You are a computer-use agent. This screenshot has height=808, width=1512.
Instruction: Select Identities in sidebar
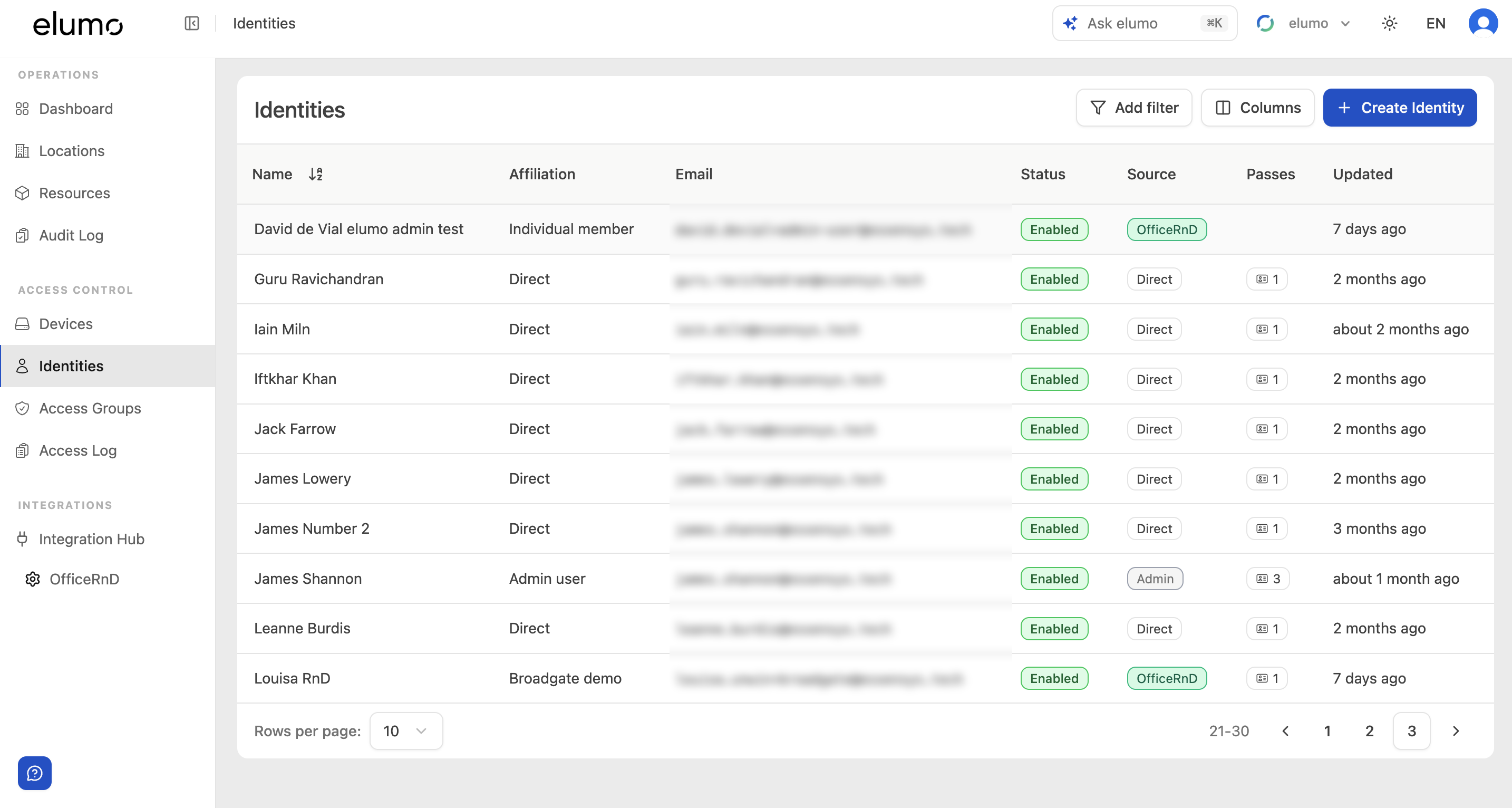point(108,366)
